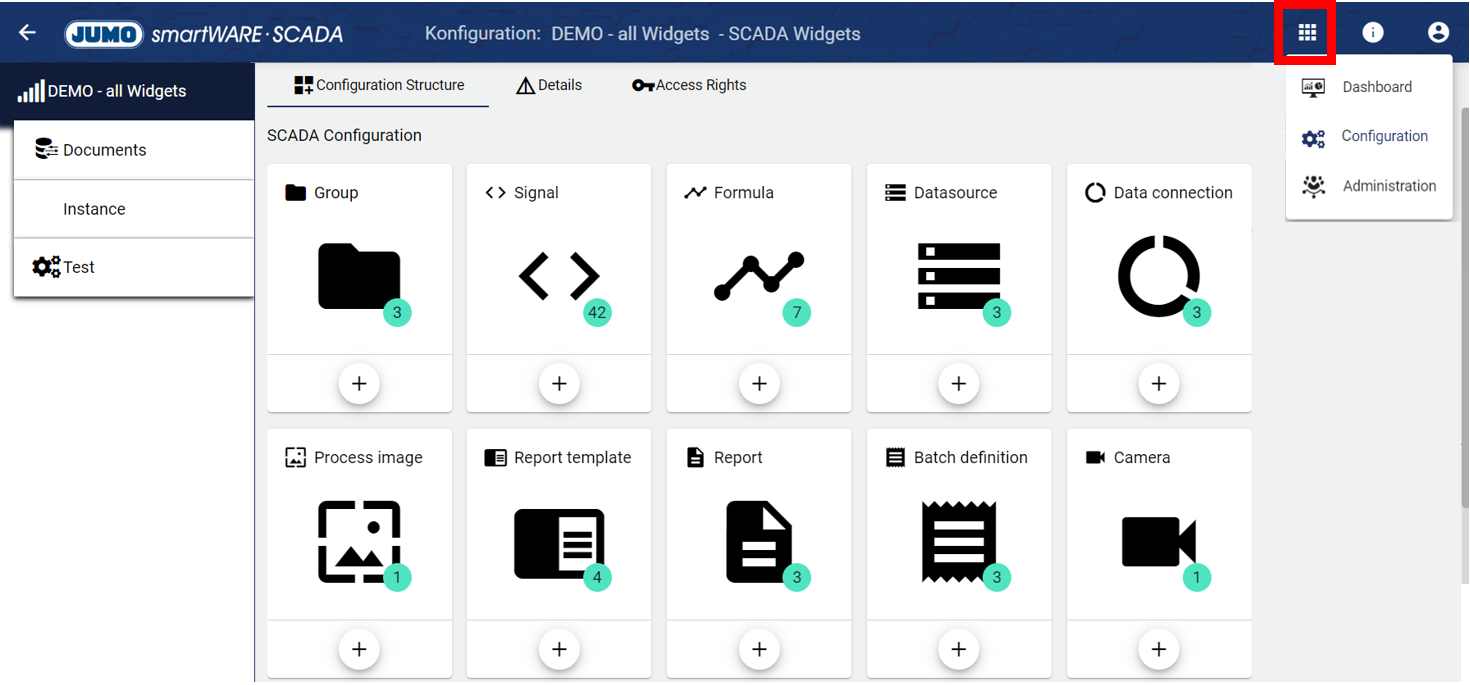1470x685 pixels.
Task: Expand the Documents item in sidebar
Action: [104, 150]
